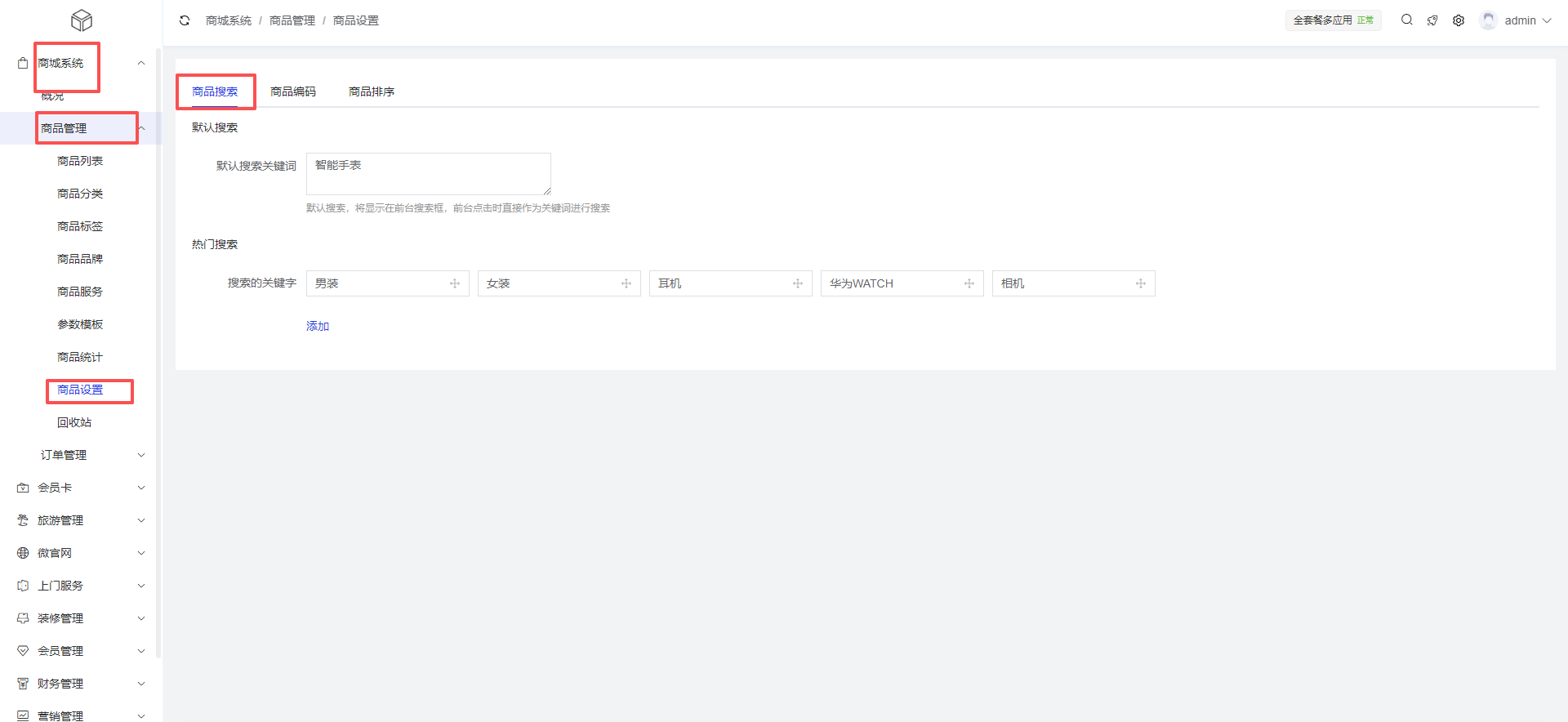
Task: Switch to the 商品搜索 tab
Action: pyautogui.click(x=215, y=91)
